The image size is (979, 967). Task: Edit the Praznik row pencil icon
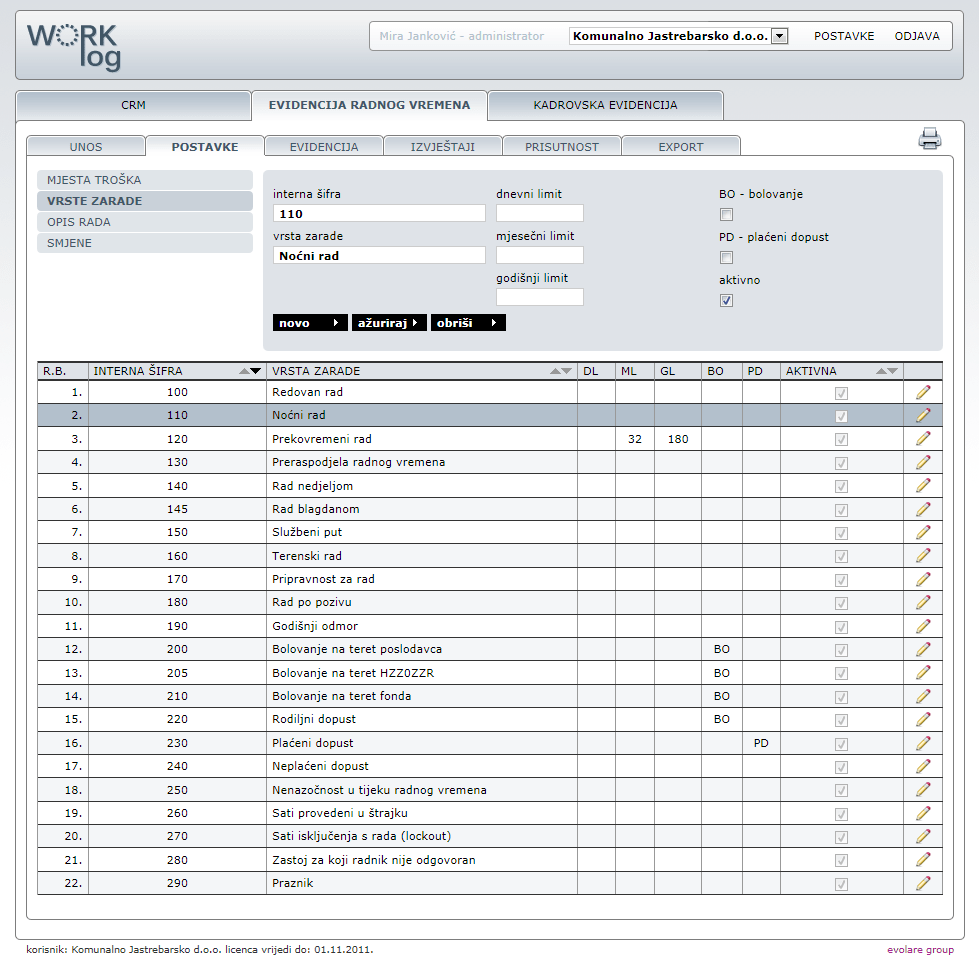pos(923,883)
